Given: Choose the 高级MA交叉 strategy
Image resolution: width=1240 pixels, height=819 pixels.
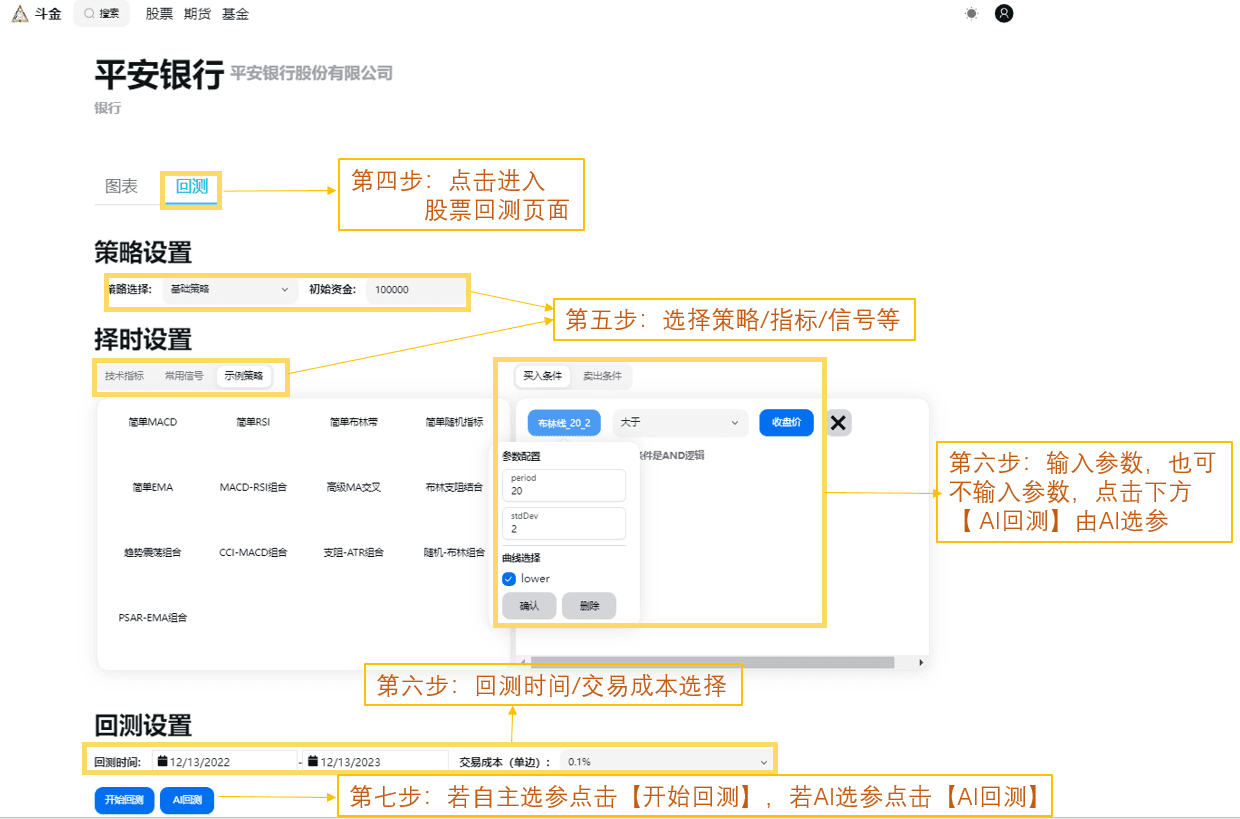Looking at the screenshot, I should 354,487.
